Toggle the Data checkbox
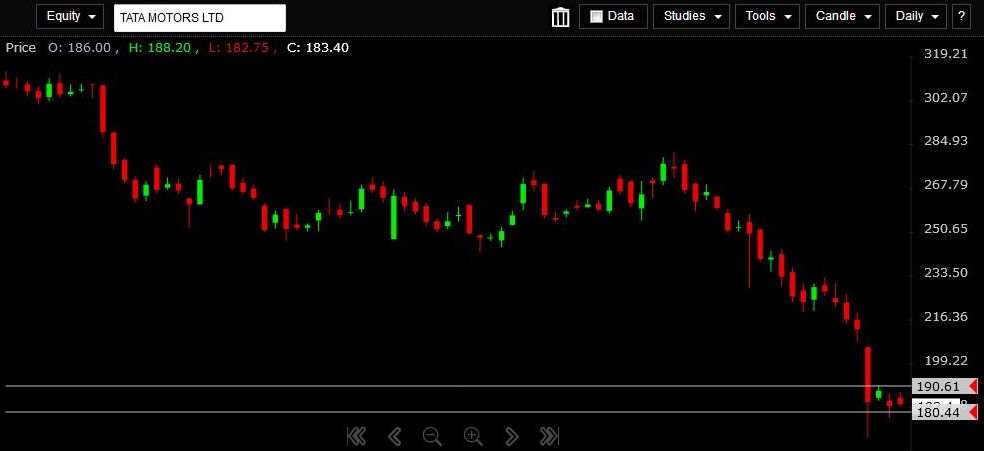Viewport: 984px width, 451px height. click(597, 17)
